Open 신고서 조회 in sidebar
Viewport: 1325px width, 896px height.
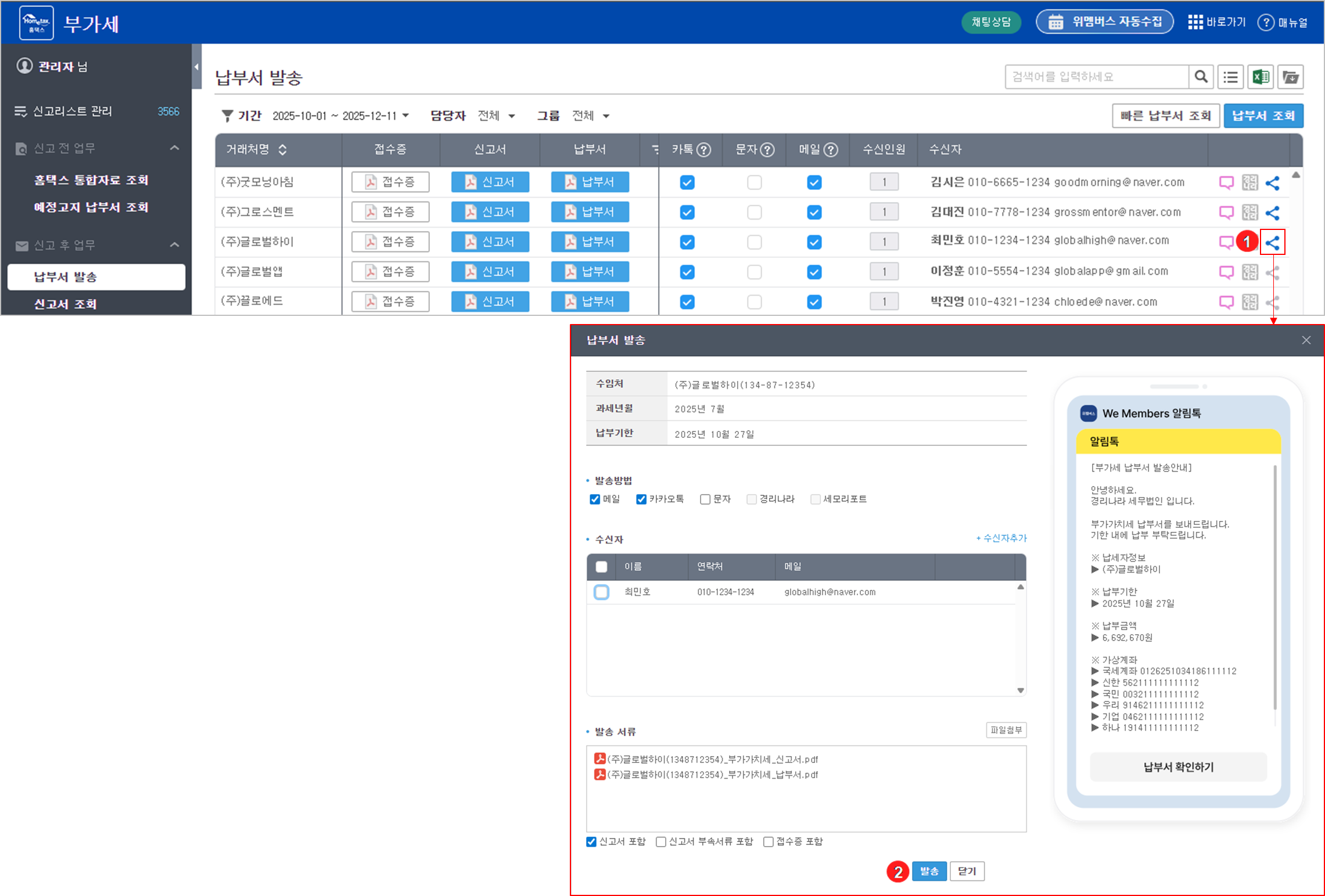65,304
